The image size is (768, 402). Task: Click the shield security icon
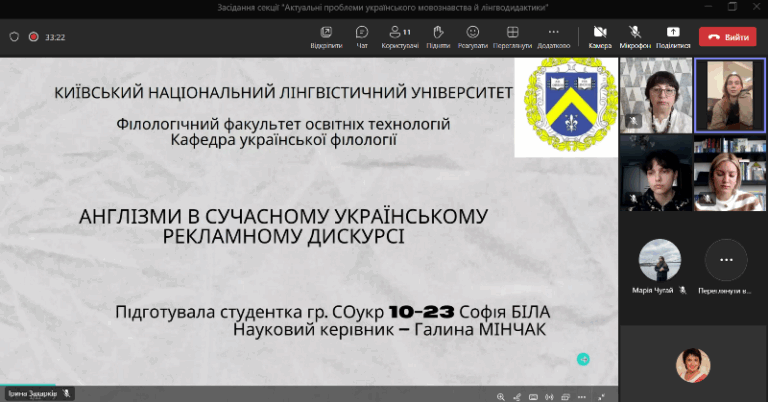[14, 37]
